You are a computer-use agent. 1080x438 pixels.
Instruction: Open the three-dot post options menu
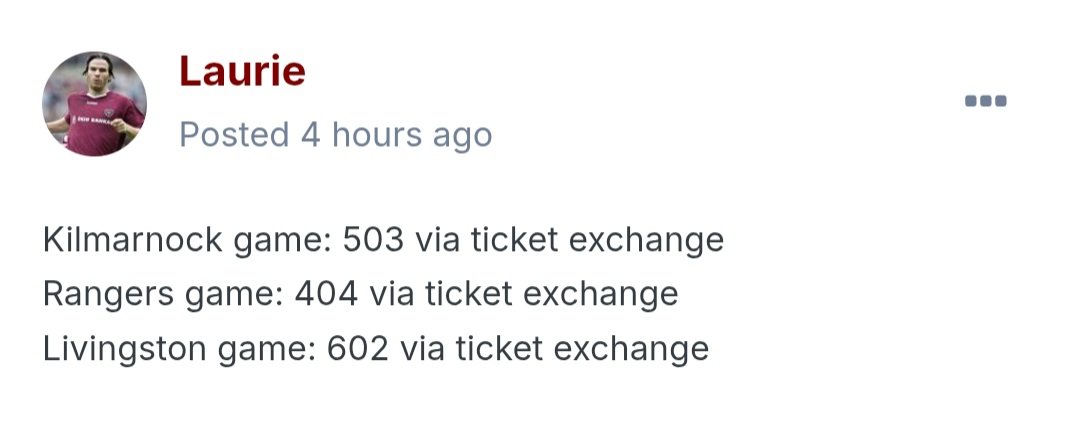tap(985, 101)
